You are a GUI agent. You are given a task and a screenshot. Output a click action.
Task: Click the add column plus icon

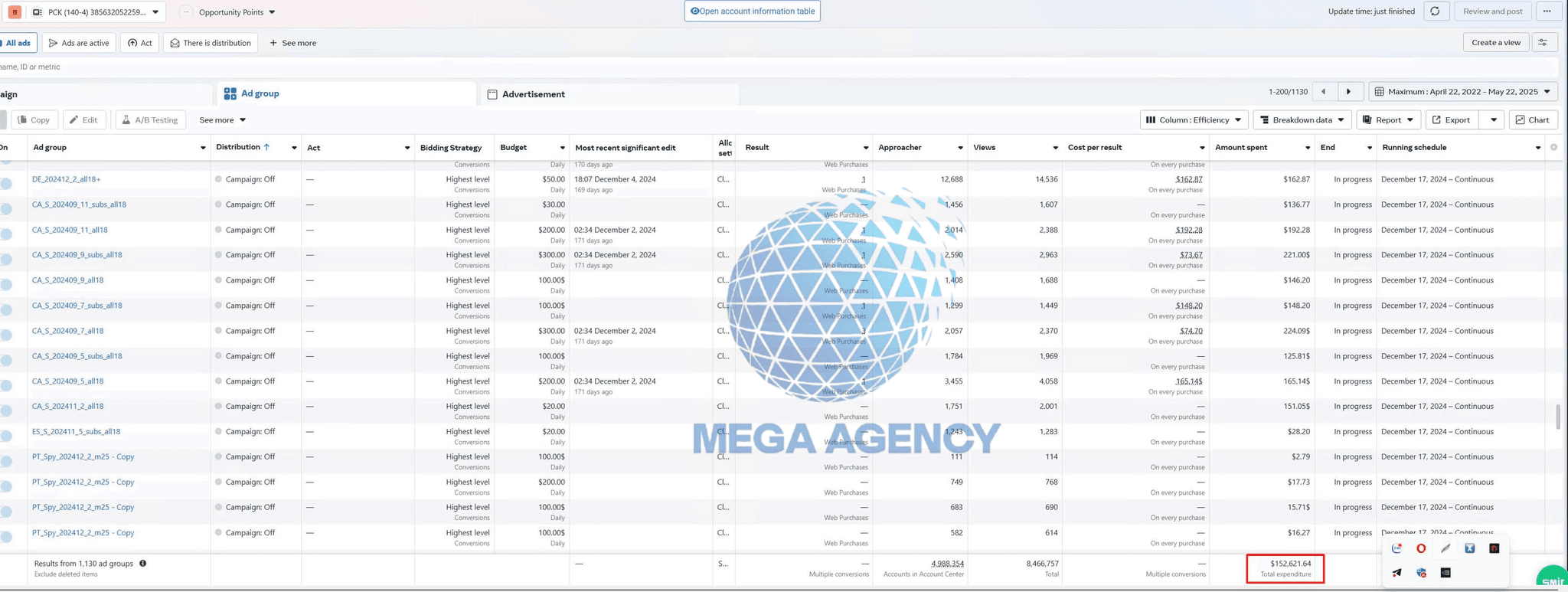(1553, 147)
